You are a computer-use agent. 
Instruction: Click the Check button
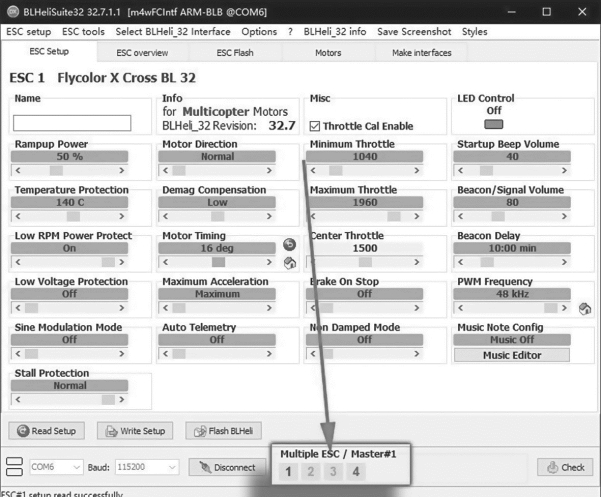(565, 467)
